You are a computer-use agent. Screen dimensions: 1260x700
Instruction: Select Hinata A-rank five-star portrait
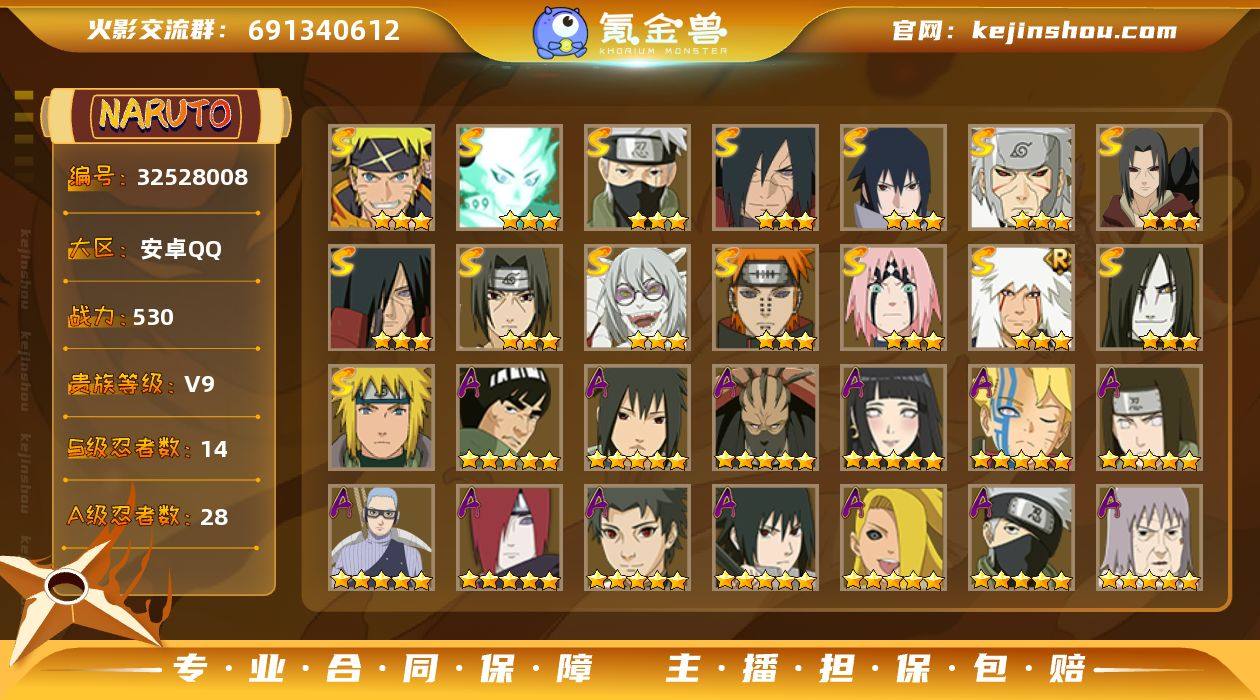tap(893, 418)
